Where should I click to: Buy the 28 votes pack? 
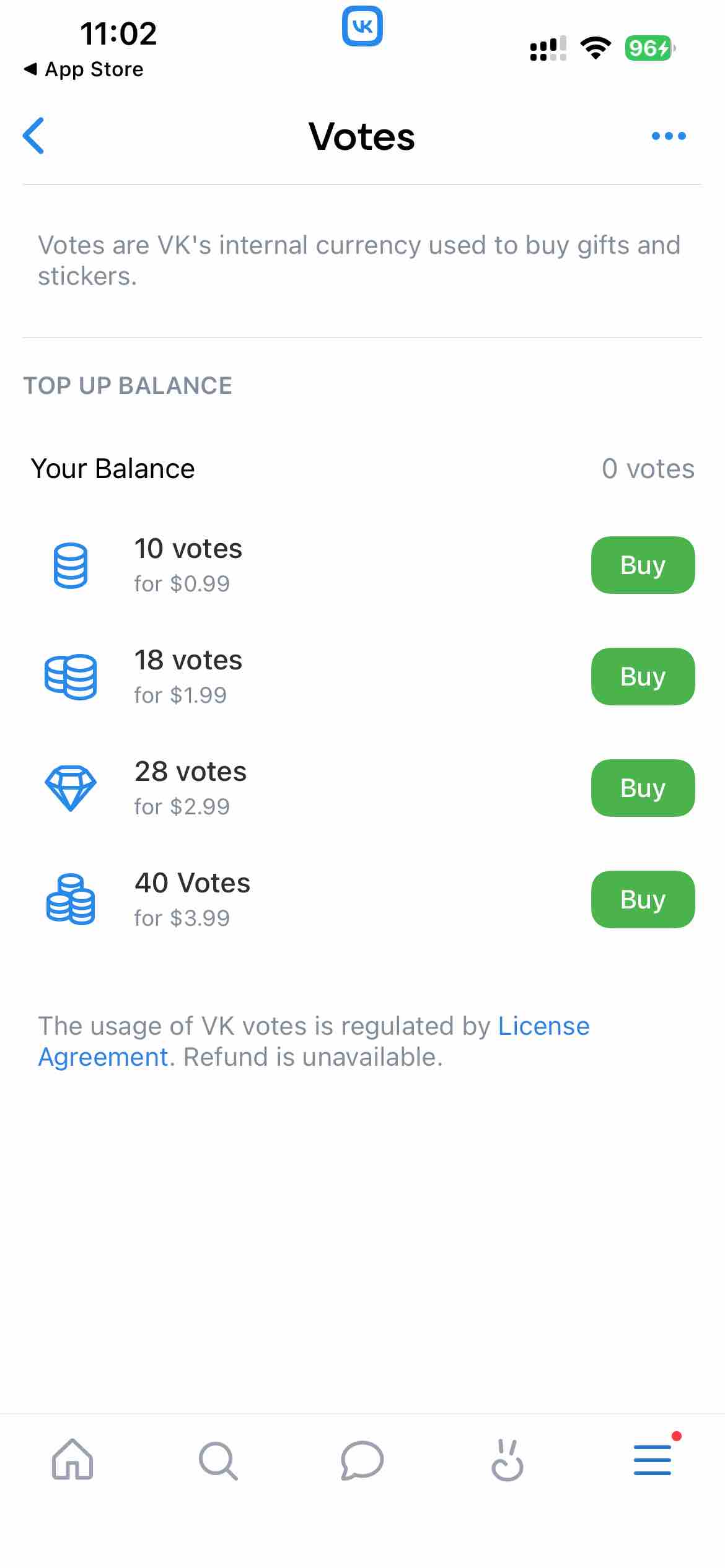(x=643, y=788)
